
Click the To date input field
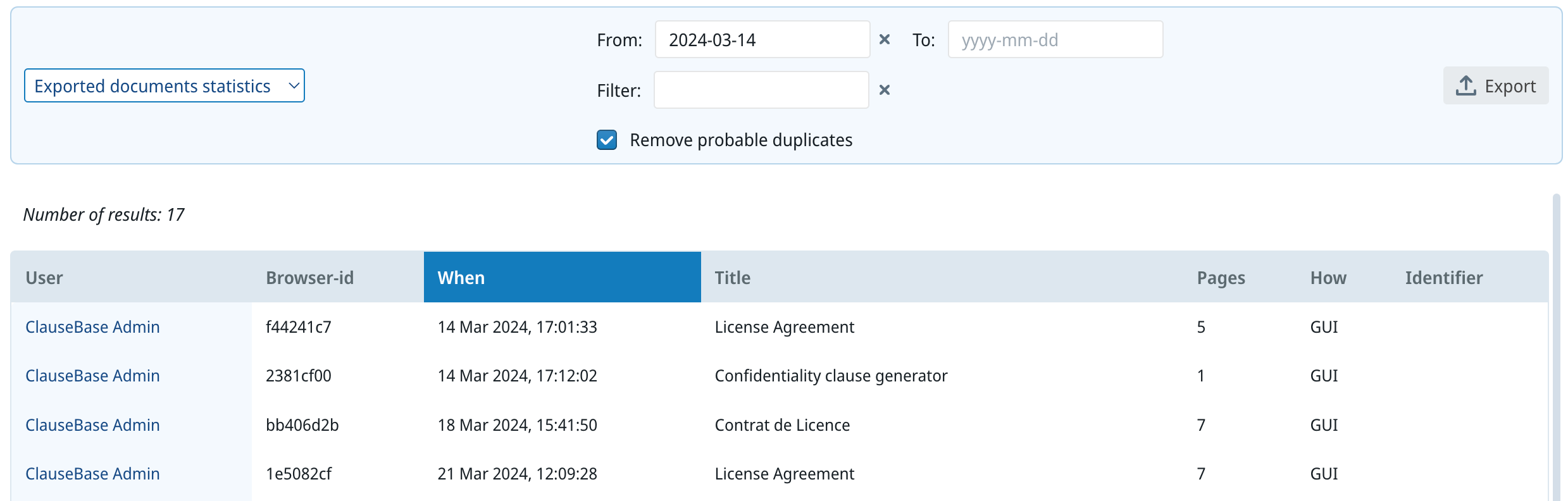(x=1055, y=40)
